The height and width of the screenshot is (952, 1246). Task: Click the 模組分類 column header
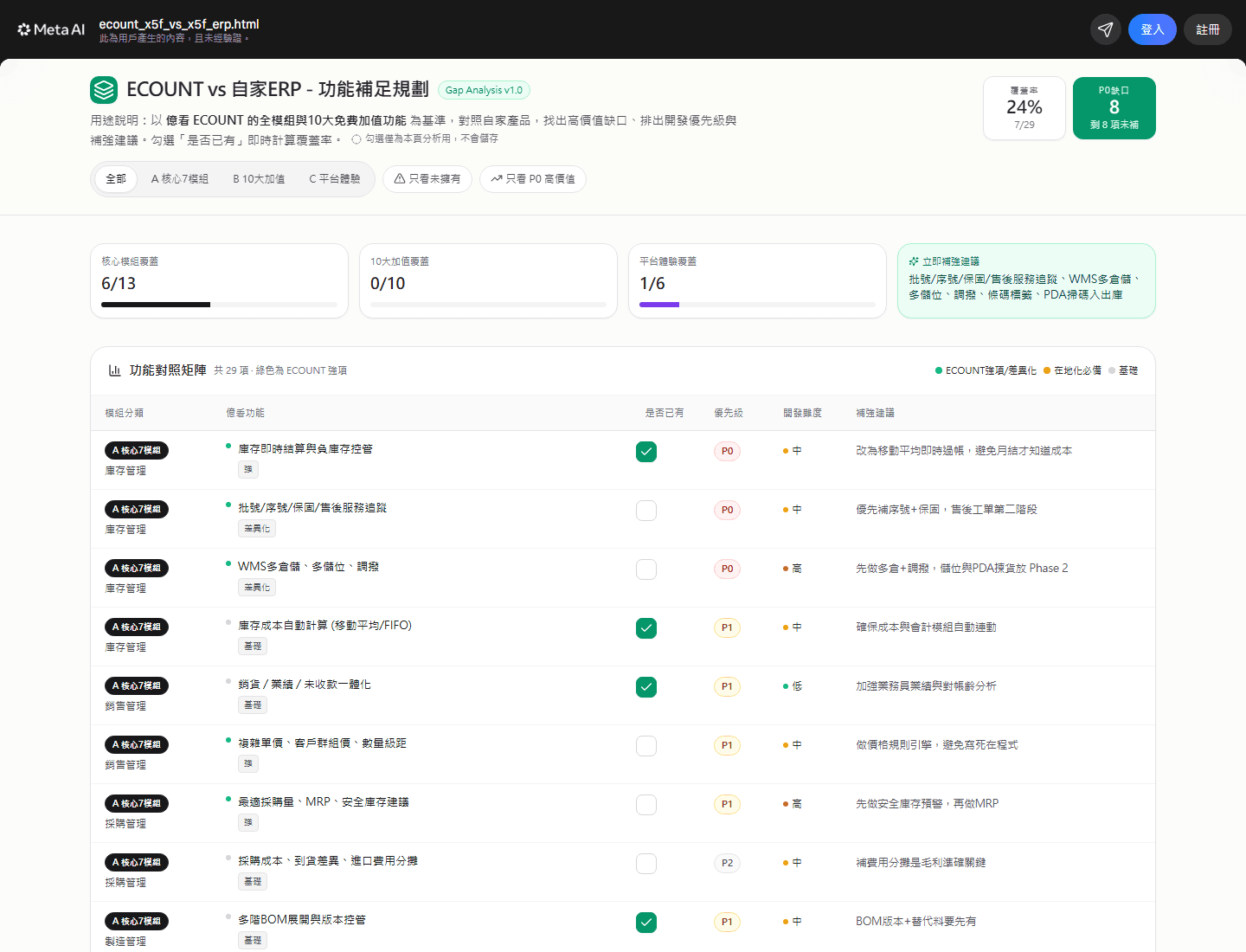click(125, 413)
